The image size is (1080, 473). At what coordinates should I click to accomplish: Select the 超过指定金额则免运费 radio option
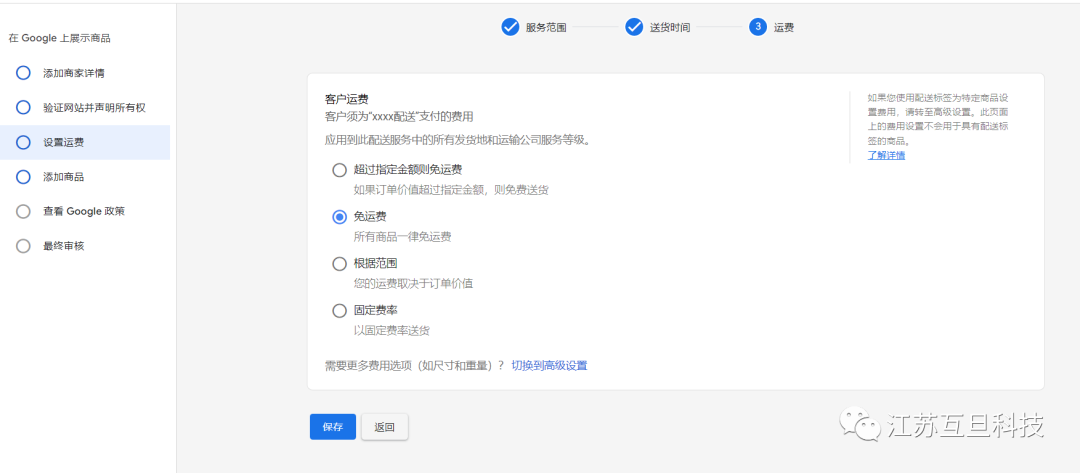[339, 170]
